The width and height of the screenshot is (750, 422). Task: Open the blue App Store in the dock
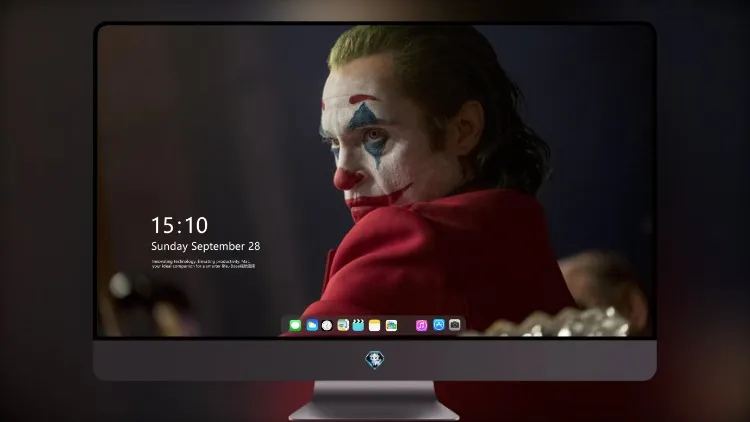[x=439, y=325]
